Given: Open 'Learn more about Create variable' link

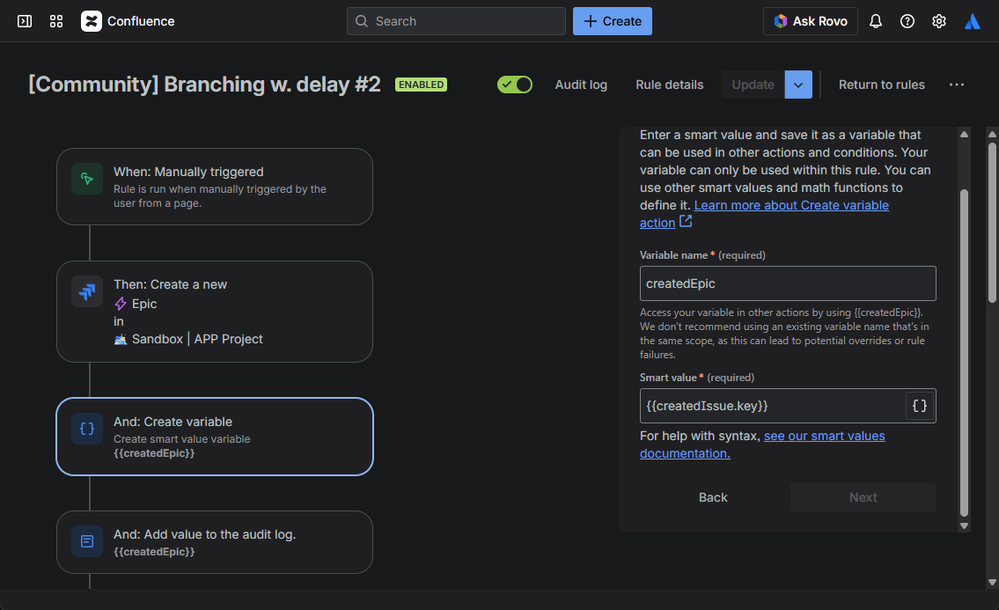Looking at the screenshot, I should [791, 205].
